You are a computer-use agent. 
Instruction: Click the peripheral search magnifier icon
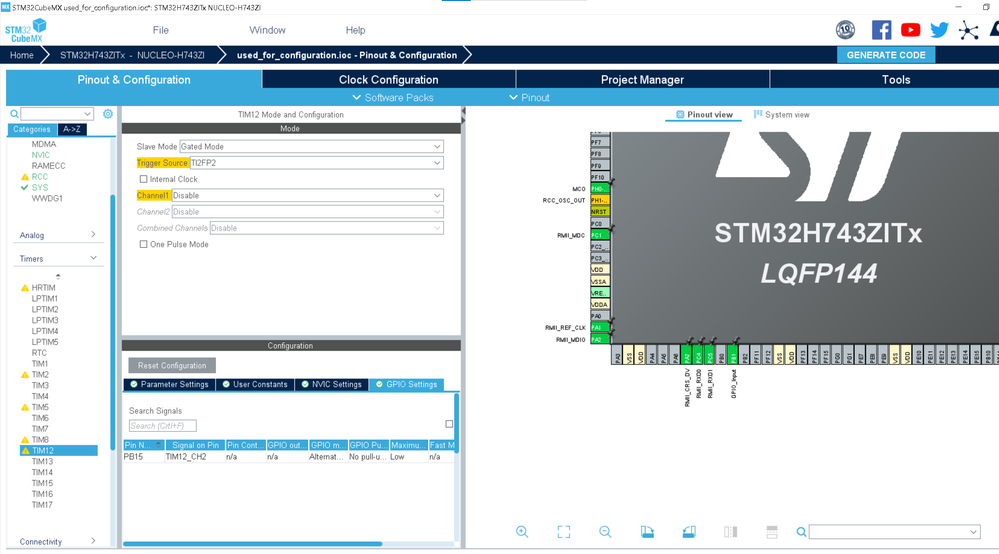click(x=14, y=114)
